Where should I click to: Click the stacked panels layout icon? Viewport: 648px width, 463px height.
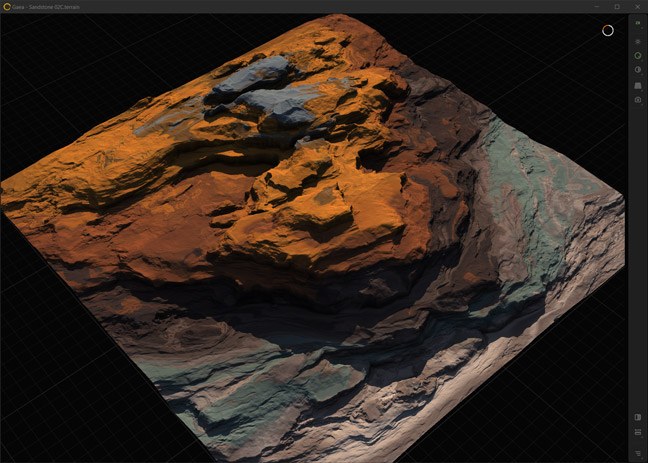pyautogui.click(x=638, y=432)
